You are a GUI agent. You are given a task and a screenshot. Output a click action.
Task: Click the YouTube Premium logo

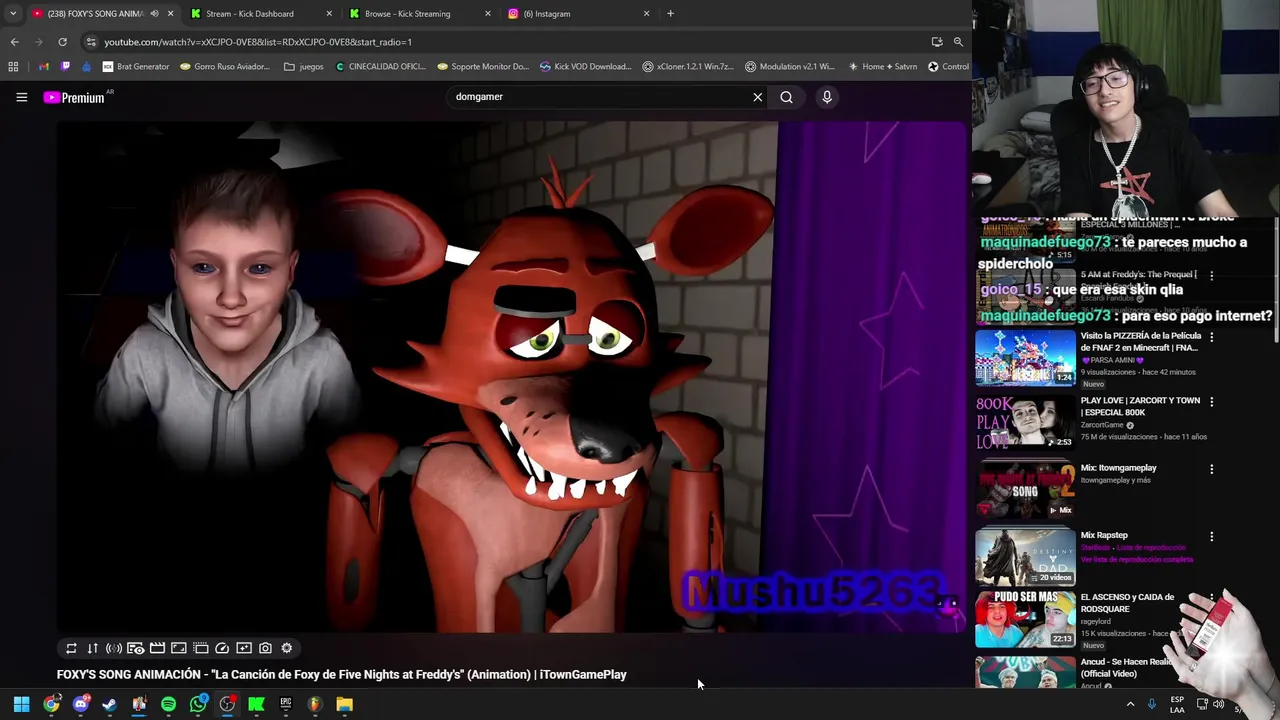pos(74,97)
